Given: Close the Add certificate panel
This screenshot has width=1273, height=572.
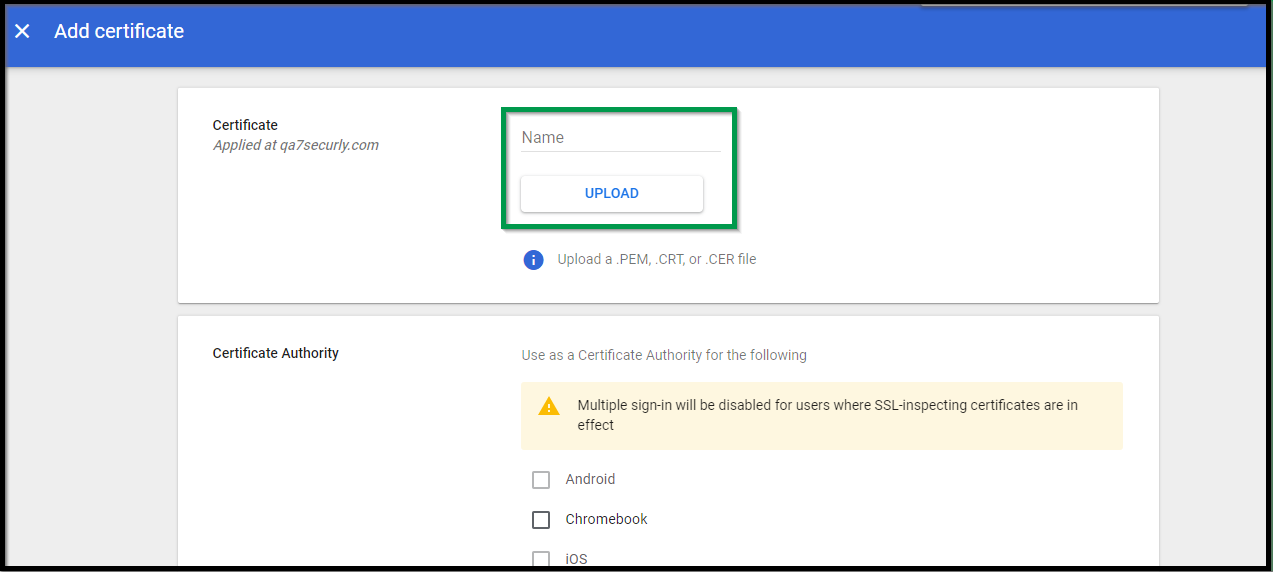Looking at the screenshot, I should pos(22,31).
